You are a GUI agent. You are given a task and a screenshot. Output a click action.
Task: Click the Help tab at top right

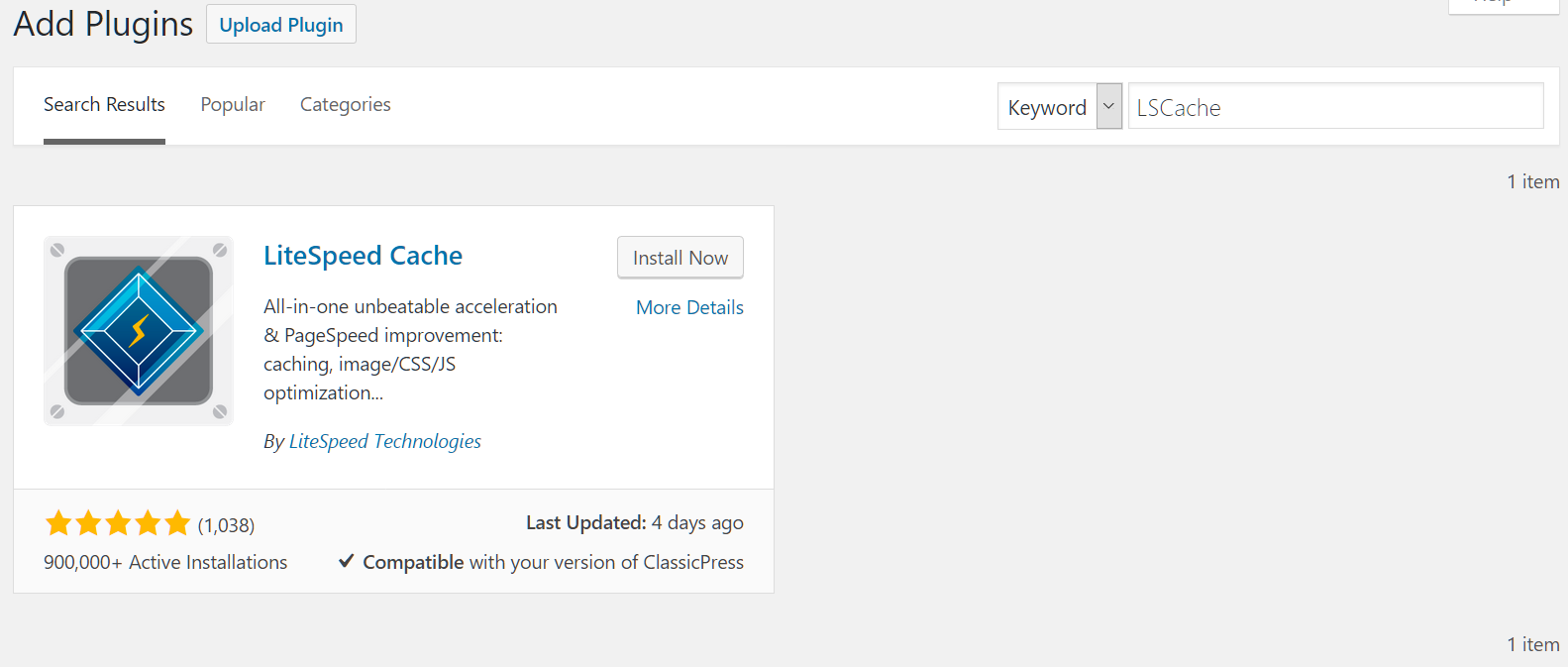[1503, 5]
